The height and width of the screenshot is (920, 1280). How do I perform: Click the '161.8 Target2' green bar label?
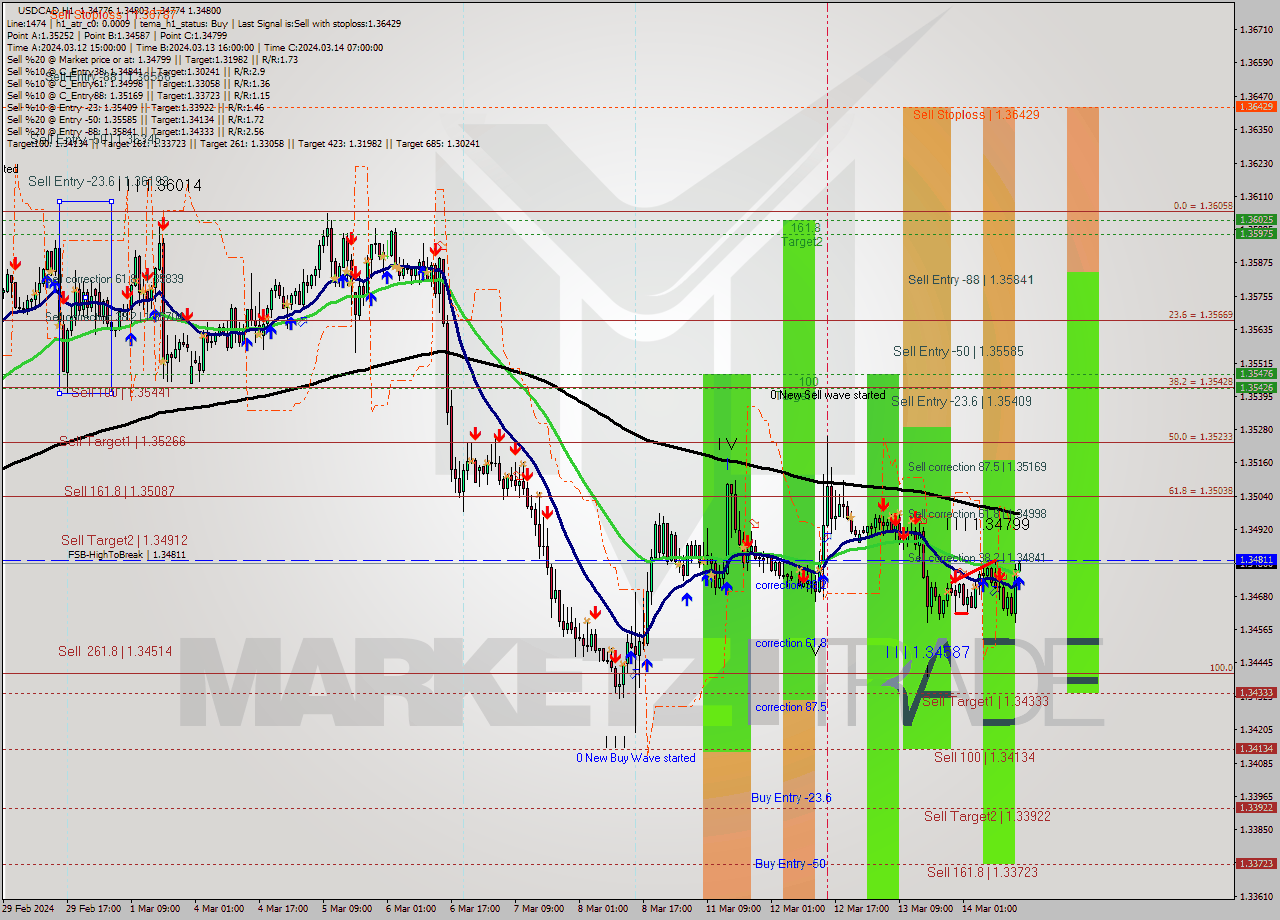801,235
